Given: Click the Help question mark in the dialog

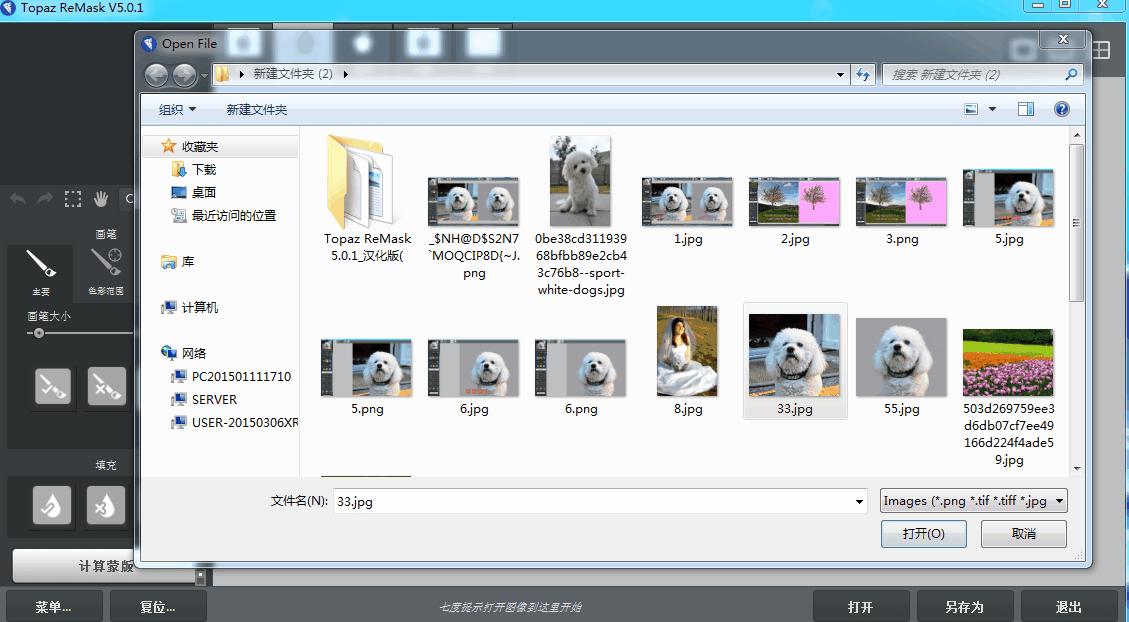Looking at the screenshot, I should [x=1061, y=108].
